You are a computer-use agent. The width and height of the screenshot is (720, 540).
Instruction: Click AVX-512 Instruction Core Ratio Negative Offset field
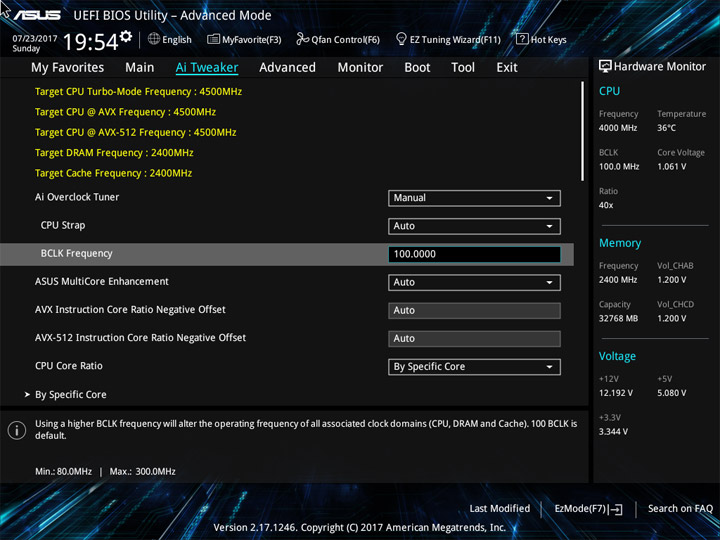[x=474, y=338]
